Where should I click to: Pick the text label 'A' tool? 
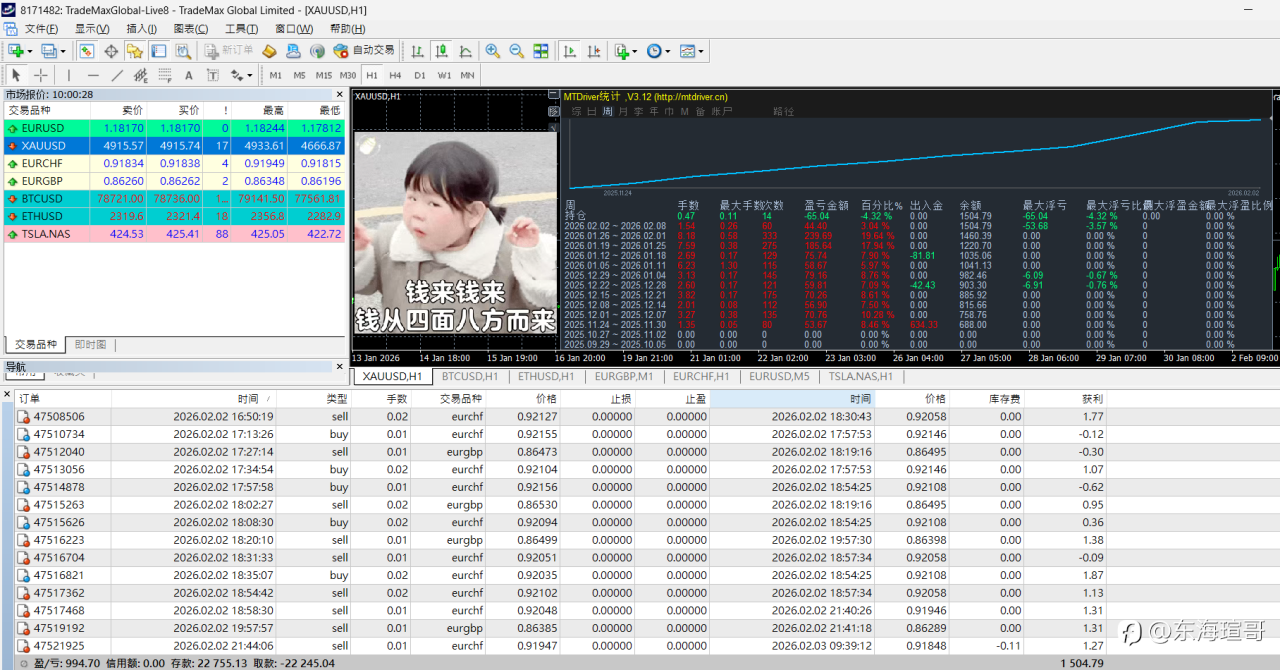click(x=189, y=75)
